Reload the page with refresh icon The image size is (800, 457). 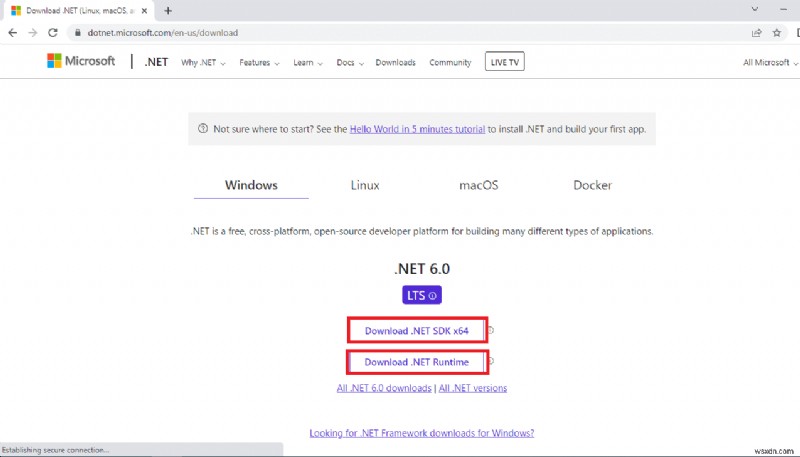tap(53, 33)
